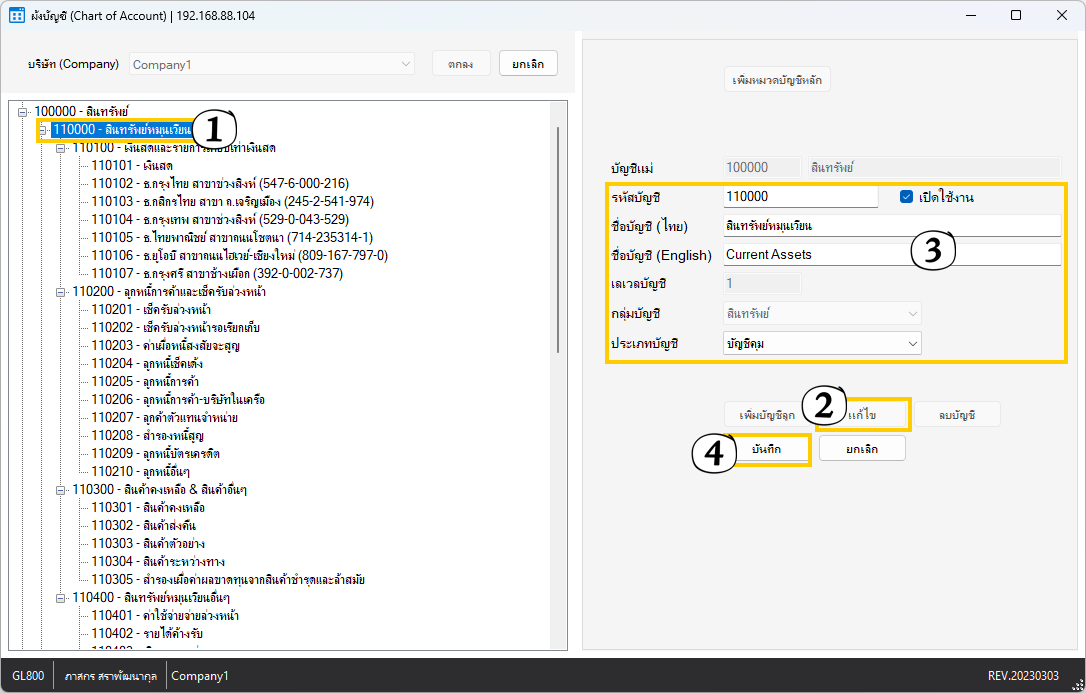Collapse the 110200 receivables tree node
The height and width of the screenshot is (693, 1086).
[x=61, y=292]
